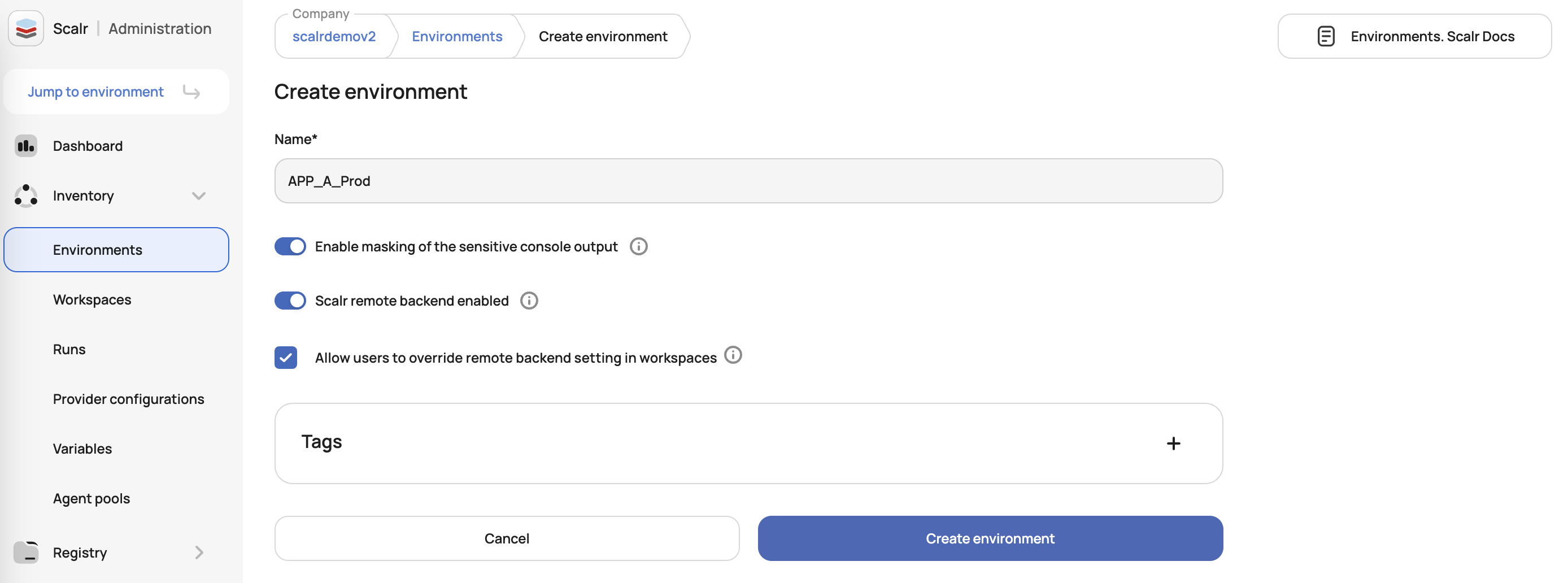Open Workspaces in the sidebar
This screenshot has width=1568, height=583.
tap(92, 300)
